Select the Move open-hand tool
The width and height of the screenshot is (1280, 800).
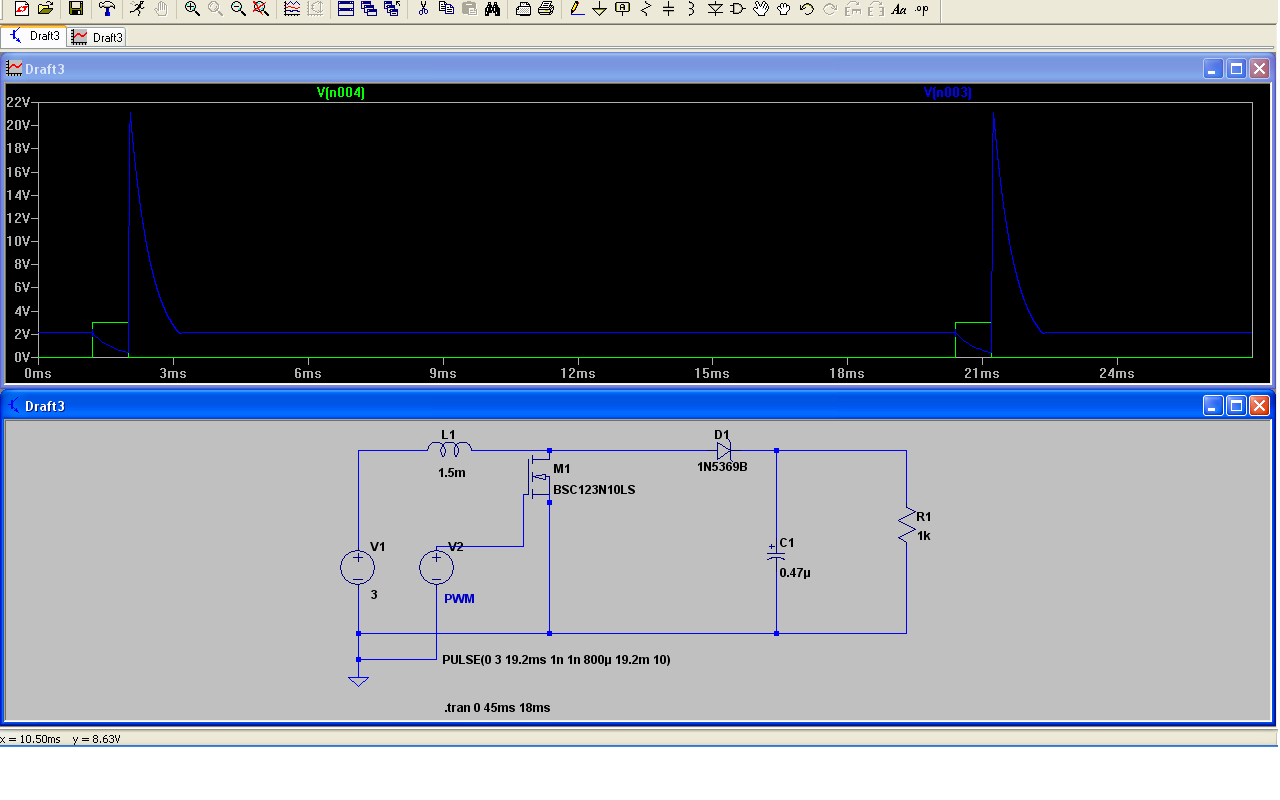[x=761, y=9]
